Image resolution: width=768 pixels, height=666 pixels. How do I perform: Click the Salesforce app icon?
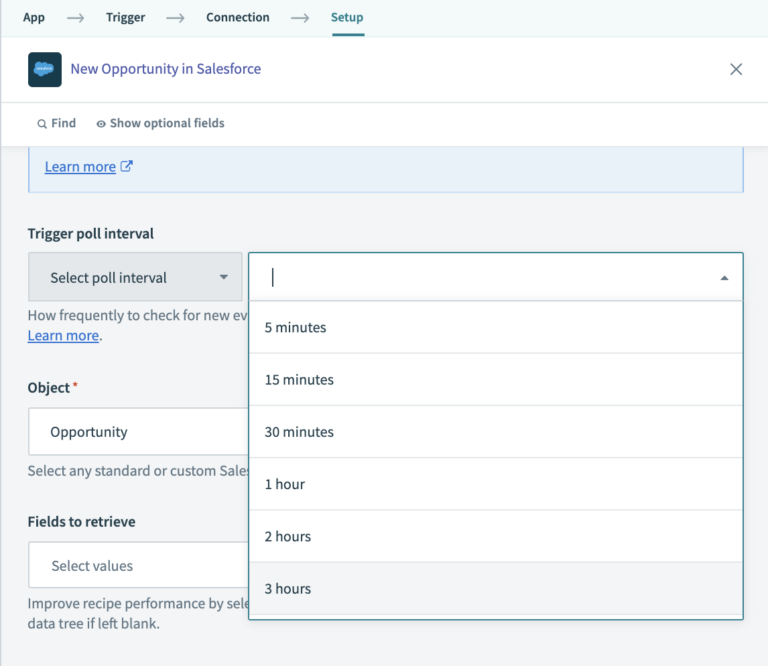click(x=45, y=70)
